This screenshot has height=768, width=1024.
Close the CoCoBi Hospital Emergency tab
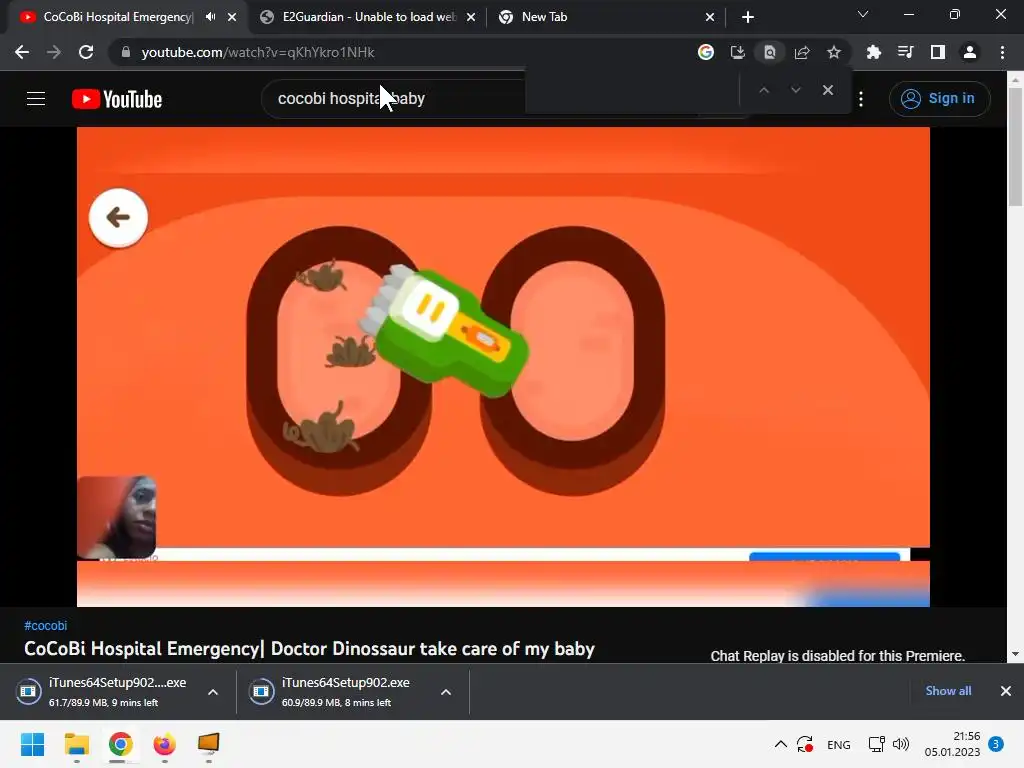(x=232, y=17)
